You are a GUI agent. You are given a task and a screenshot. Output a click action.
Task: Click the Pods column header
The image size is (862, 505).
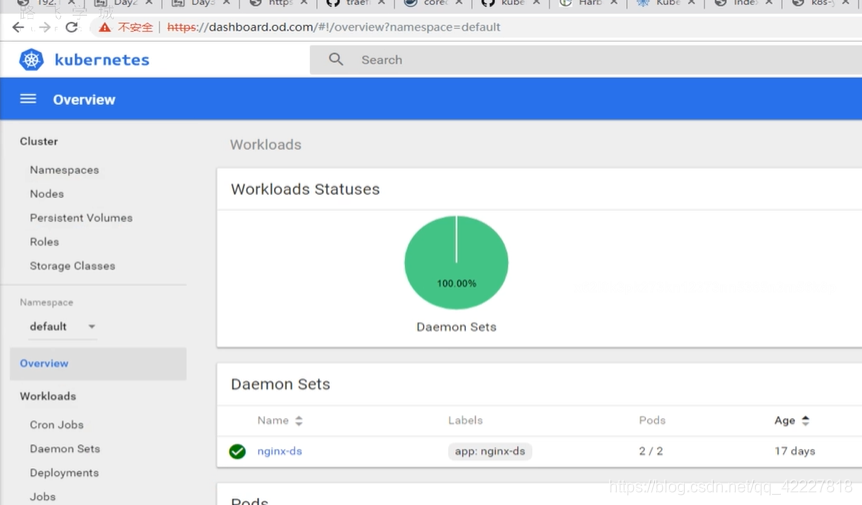[652, 420]
